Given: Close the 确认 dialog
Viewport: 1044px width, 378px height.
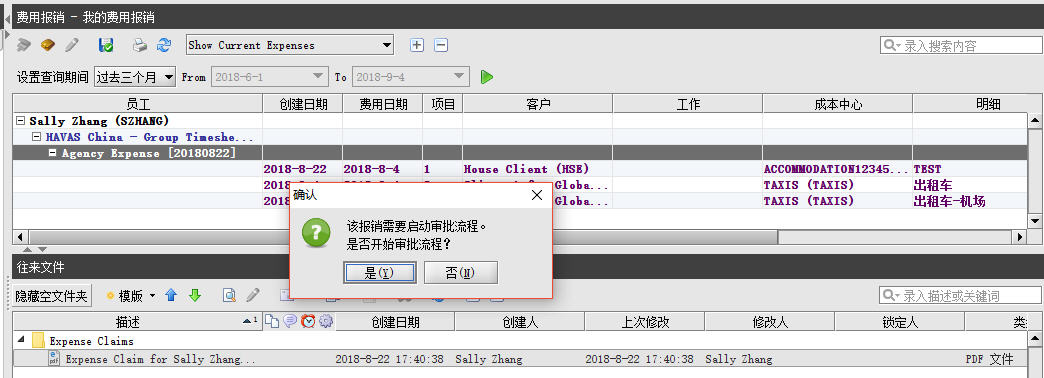Looking at the screenshot, I should (537, 195).
